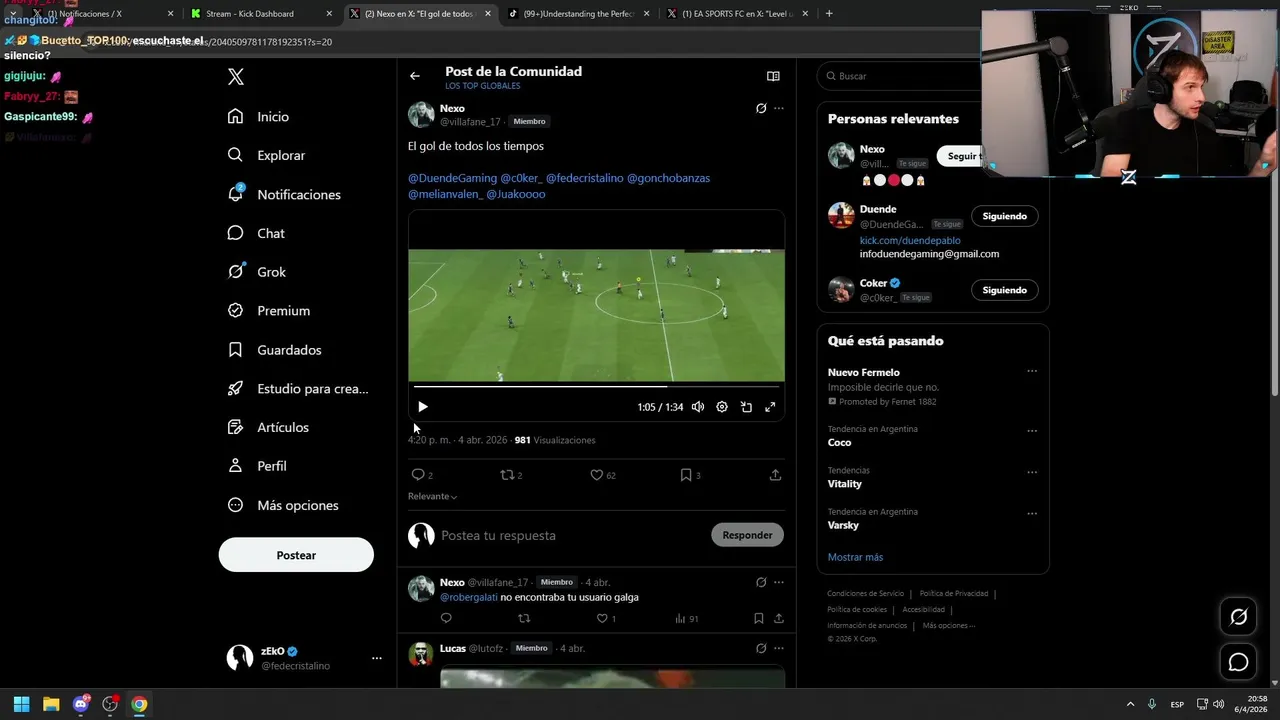Screen dimensions: 1280x720
Task: Open @robergalati mention in reply
Action: click(468, 597)
